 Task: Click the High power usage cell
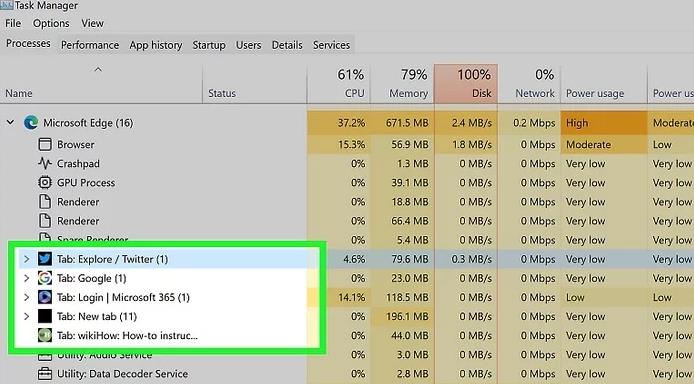(x=604, y=123)
